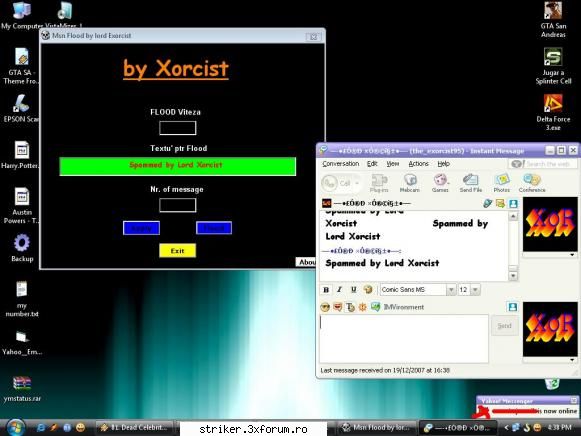
Task: Open the GTA San Andreas desktop icon
Action: tap(553, 20)
